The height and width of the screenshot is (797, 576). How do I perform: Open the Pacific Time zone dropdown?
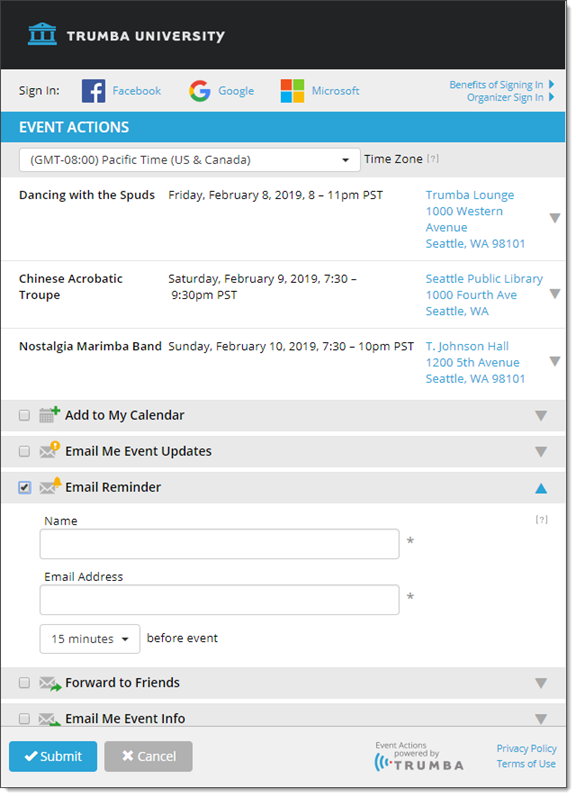click(x=190, y=160)
